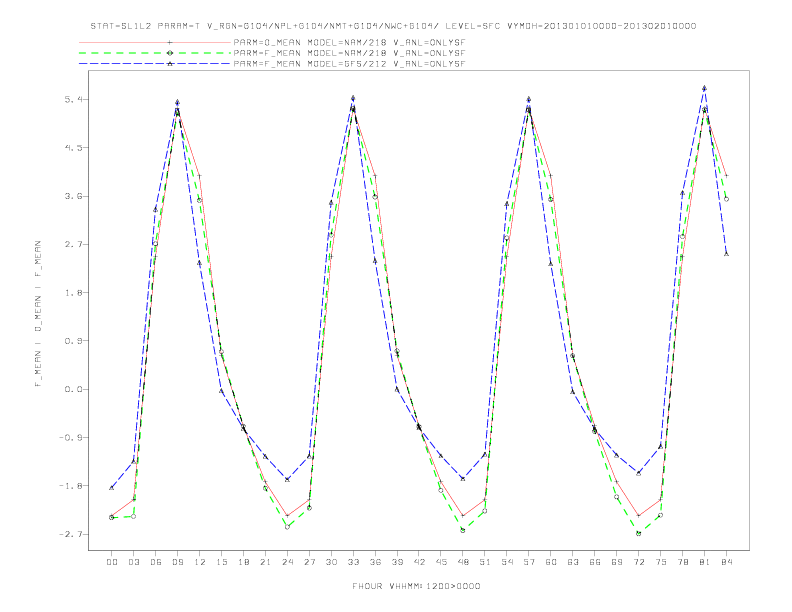Click the x-axis tick label 60
Screen dimensions: 792x612
(x=551, y=562)
